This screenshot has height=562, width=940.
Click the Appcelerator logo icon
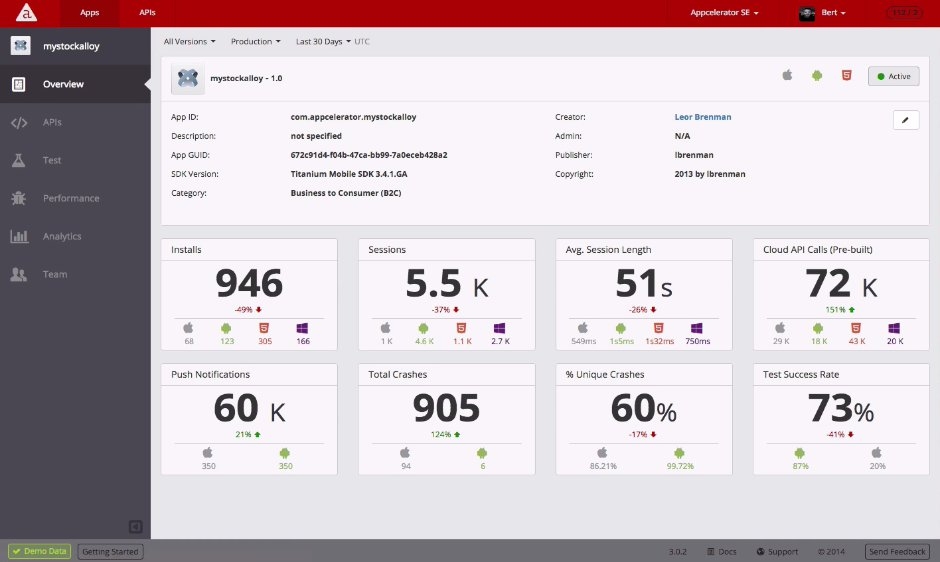(26, 13)
